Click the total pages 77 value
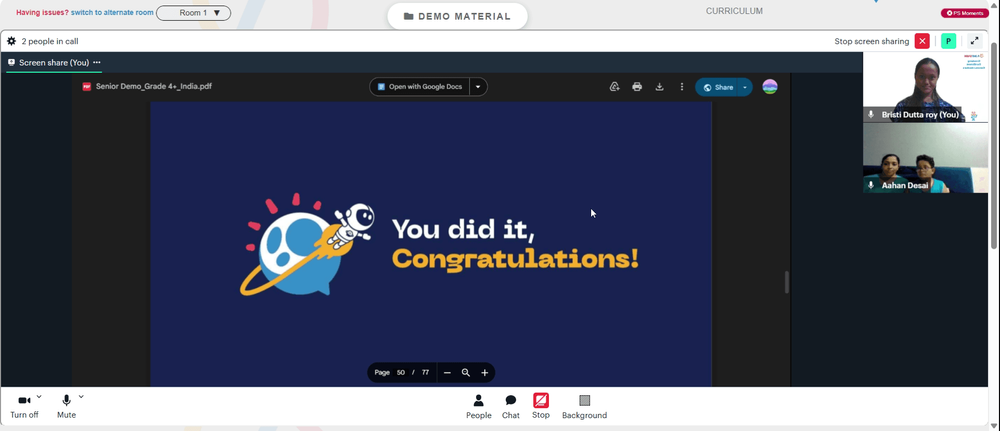The image size is (1000, 431). click(425, 372)
